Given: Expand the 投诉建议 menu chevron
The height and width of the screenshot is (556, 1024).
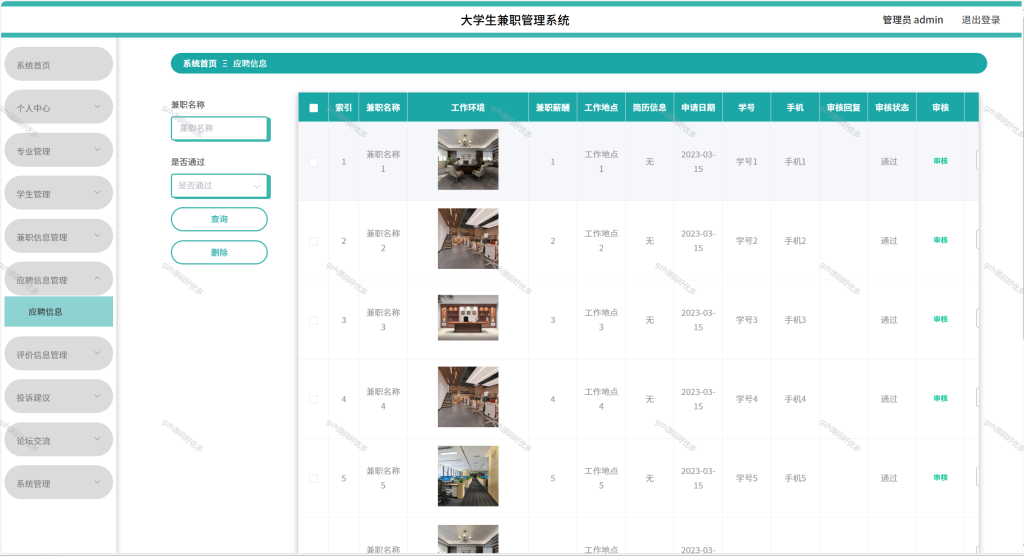Looking at the screenshot, I should 97,396.
